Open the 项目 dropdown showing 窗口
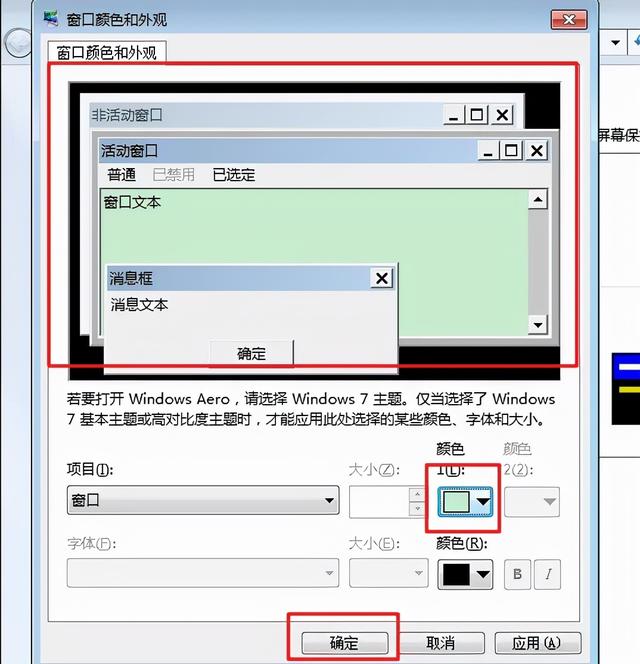 (203, 500)
